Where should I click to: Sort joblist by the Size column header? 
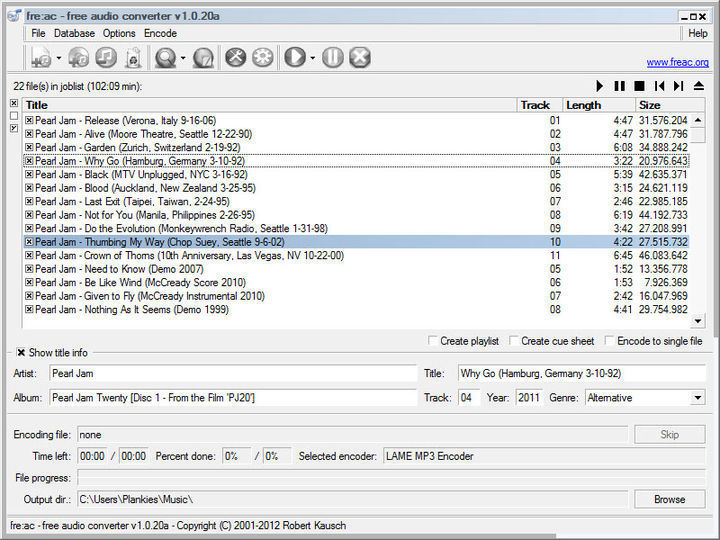[x=670, y=105]
